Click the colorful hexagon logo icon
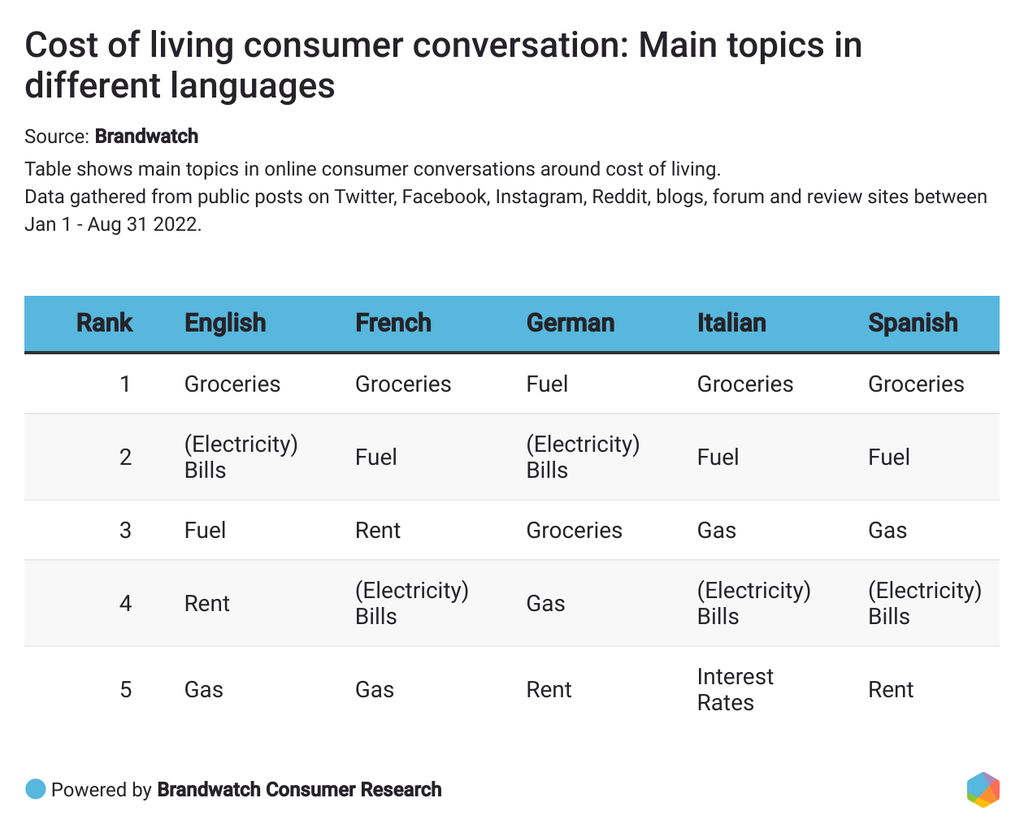The image size is (1024, 837). pos(983,789)
